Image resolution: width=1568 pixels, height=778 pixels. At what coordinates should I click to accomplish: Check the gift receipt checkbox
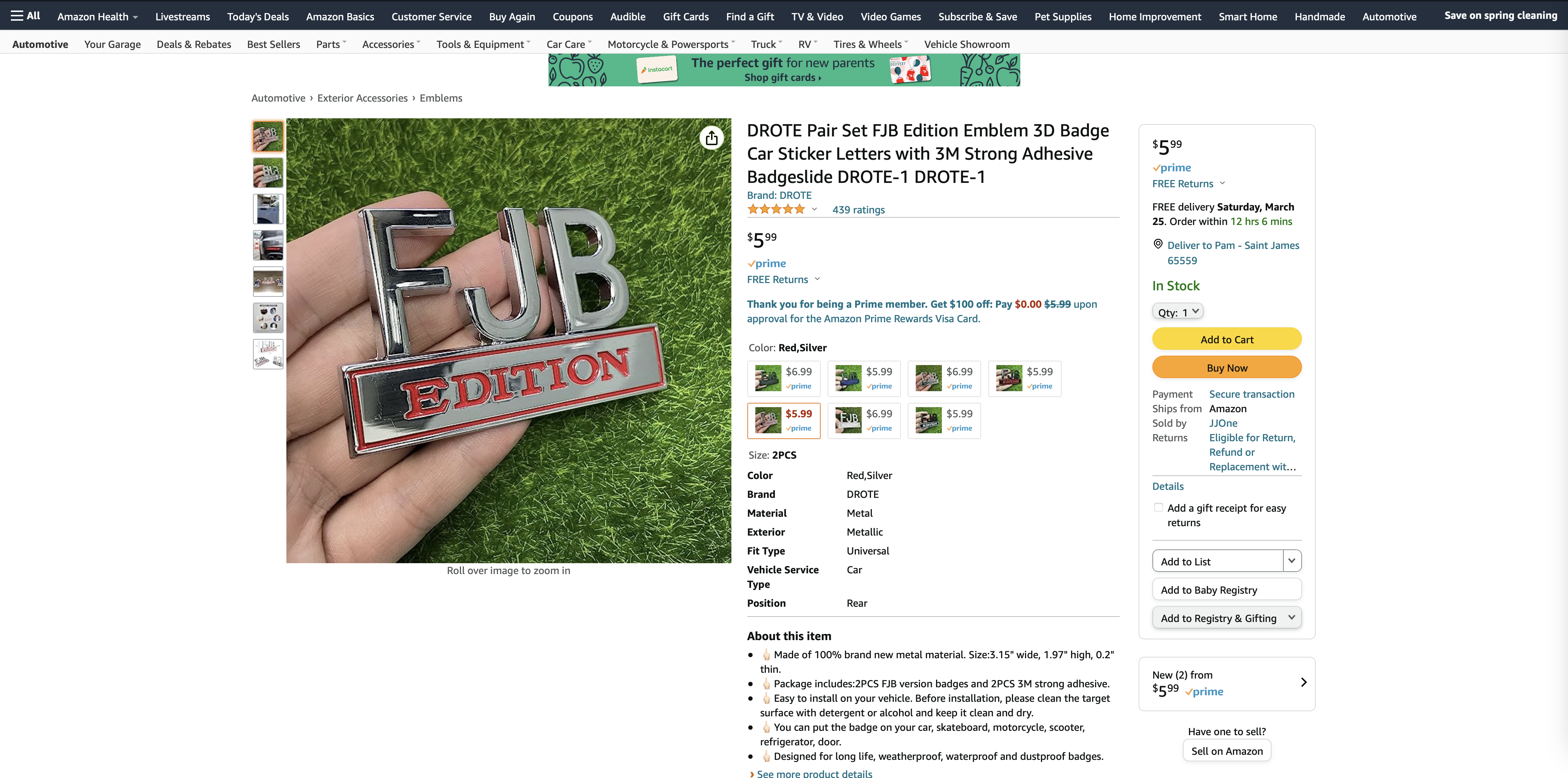[1158, 508]
